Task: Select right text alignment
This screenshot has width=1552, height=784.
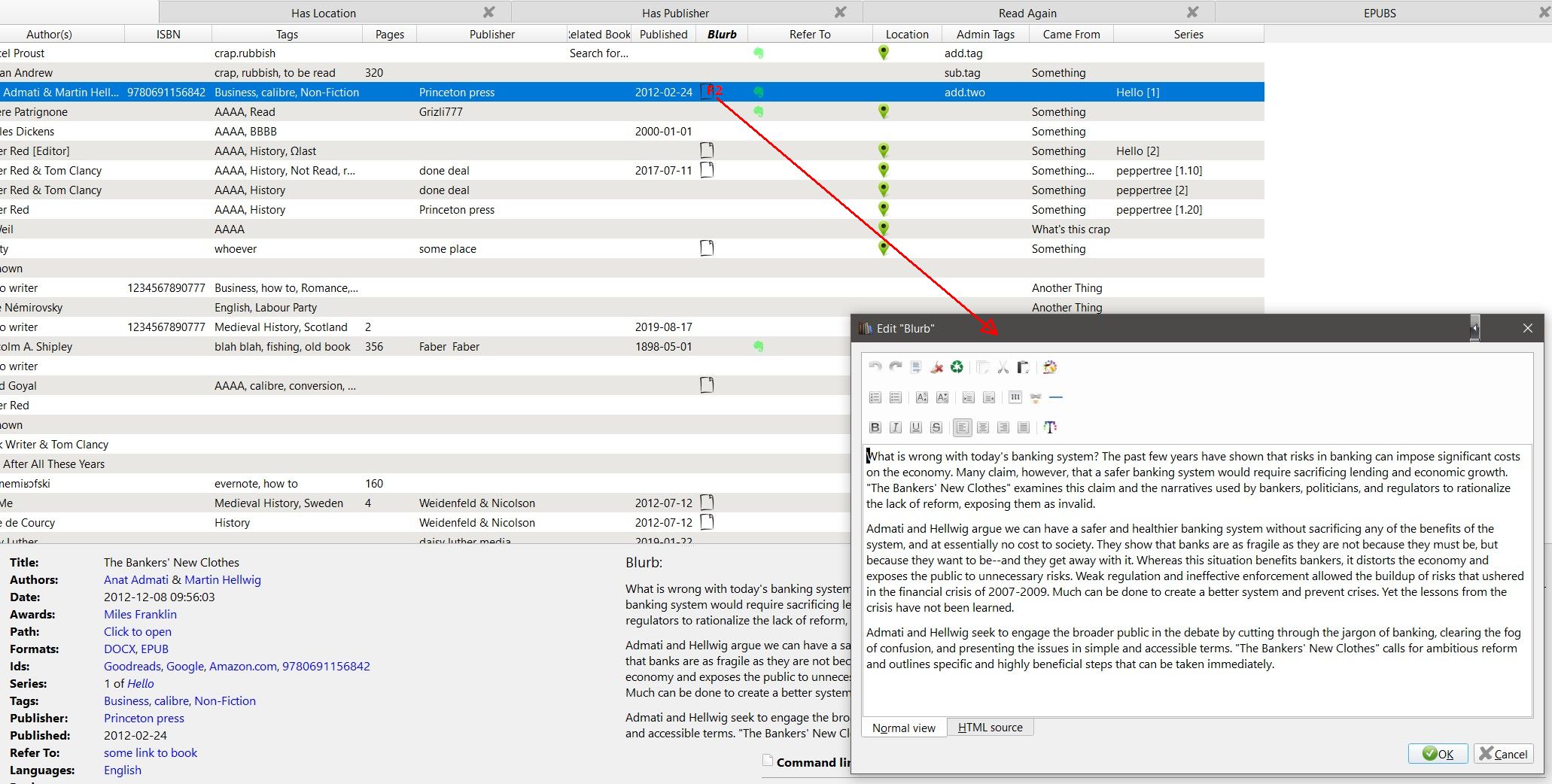Action: pos(1003,427)
